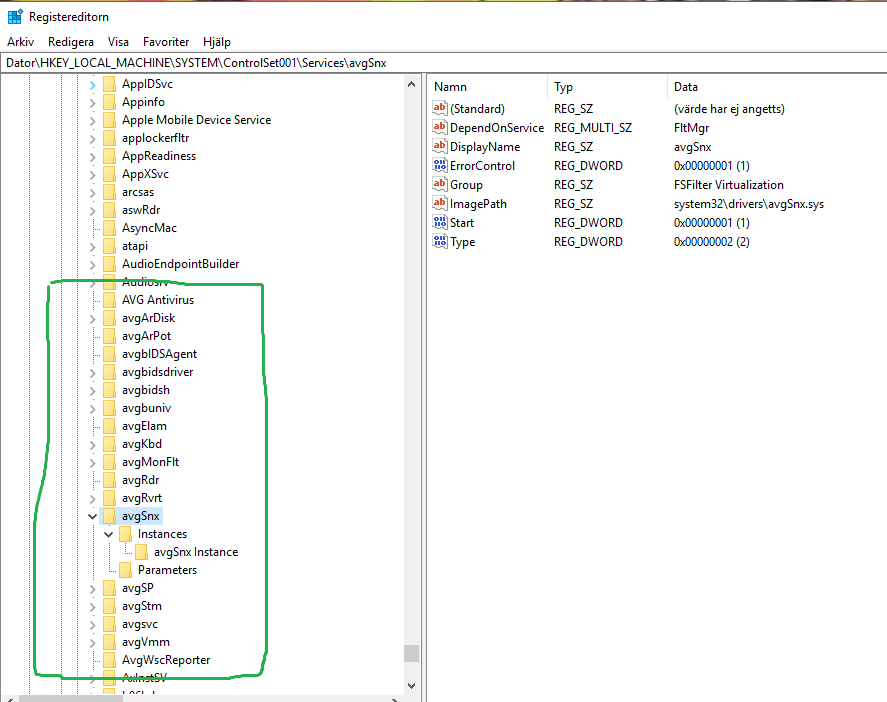Expand the AppIDSvc key
This screenshot has width=887, height=702.
point(92,85)
